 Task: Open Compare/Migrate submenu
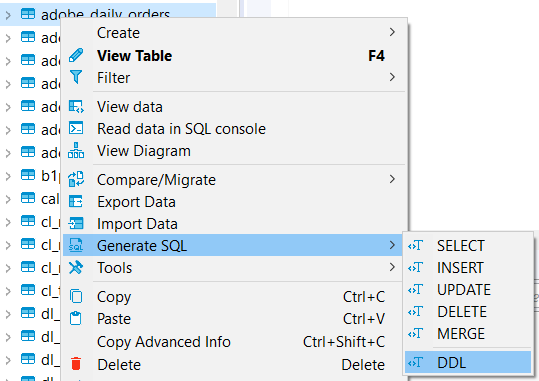[x=233, y=179]
